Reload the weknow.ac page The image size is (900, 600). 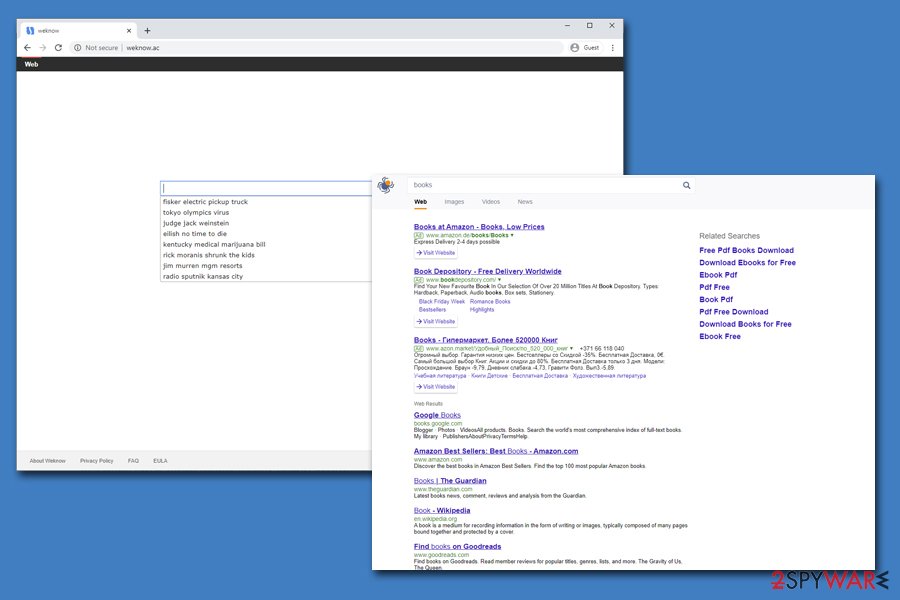point(58,48)
